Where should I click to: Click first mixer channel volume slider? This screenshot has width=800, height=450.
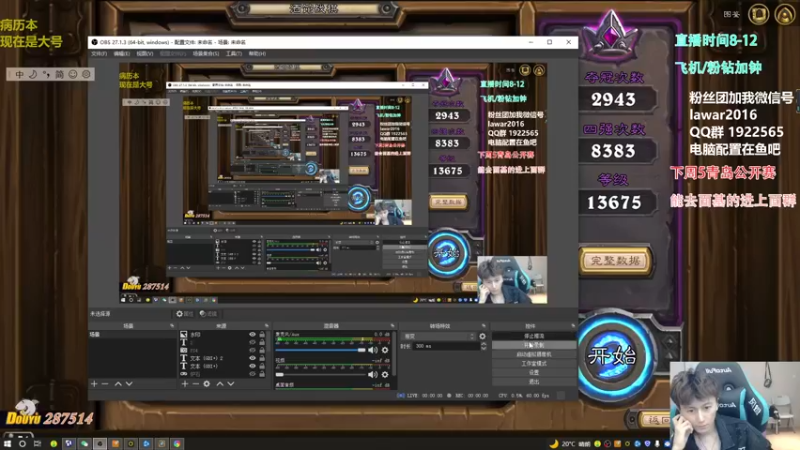click(320, 350)
